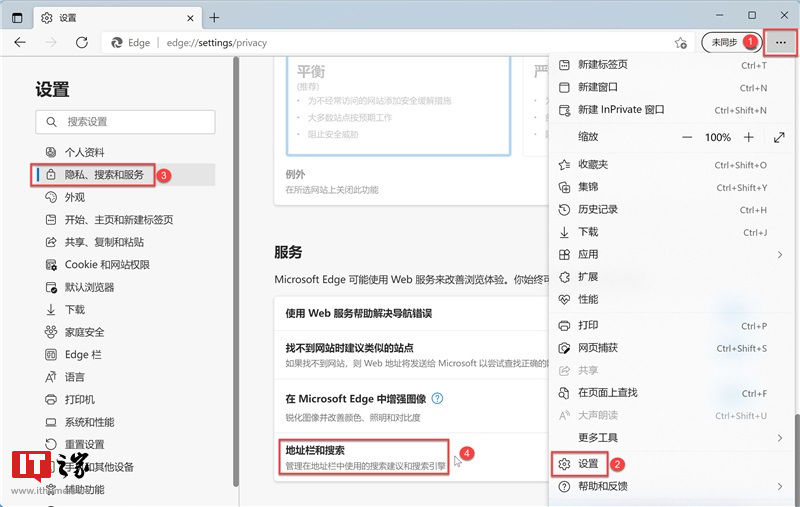Open 家庭安全 section
800x507 pixels.
126,332
